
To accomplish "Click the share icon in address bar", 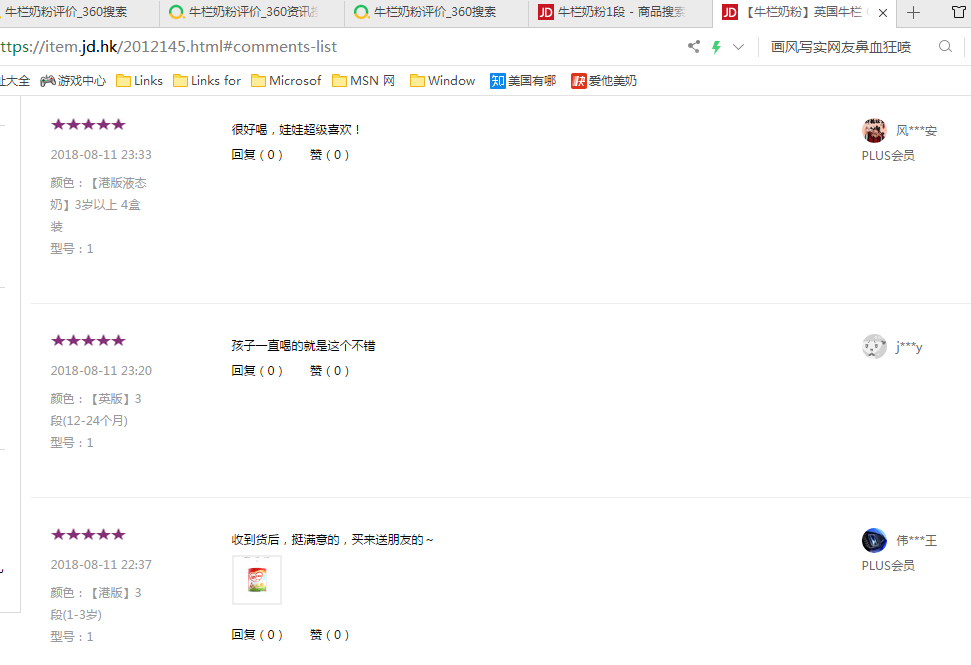I will point(694,47).
